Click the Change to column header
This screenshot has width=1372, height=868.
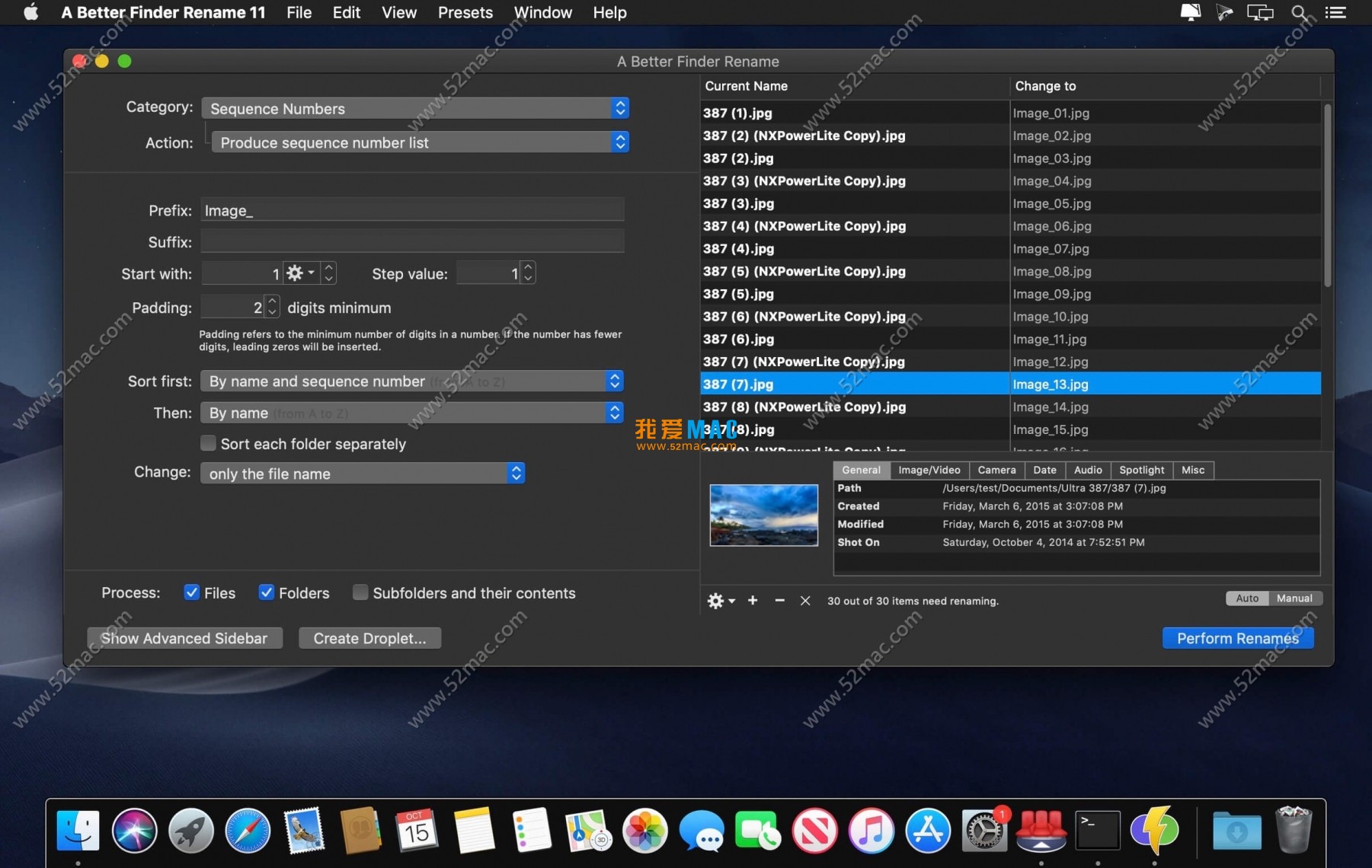pyautogui.click(x=1165, y=86)
